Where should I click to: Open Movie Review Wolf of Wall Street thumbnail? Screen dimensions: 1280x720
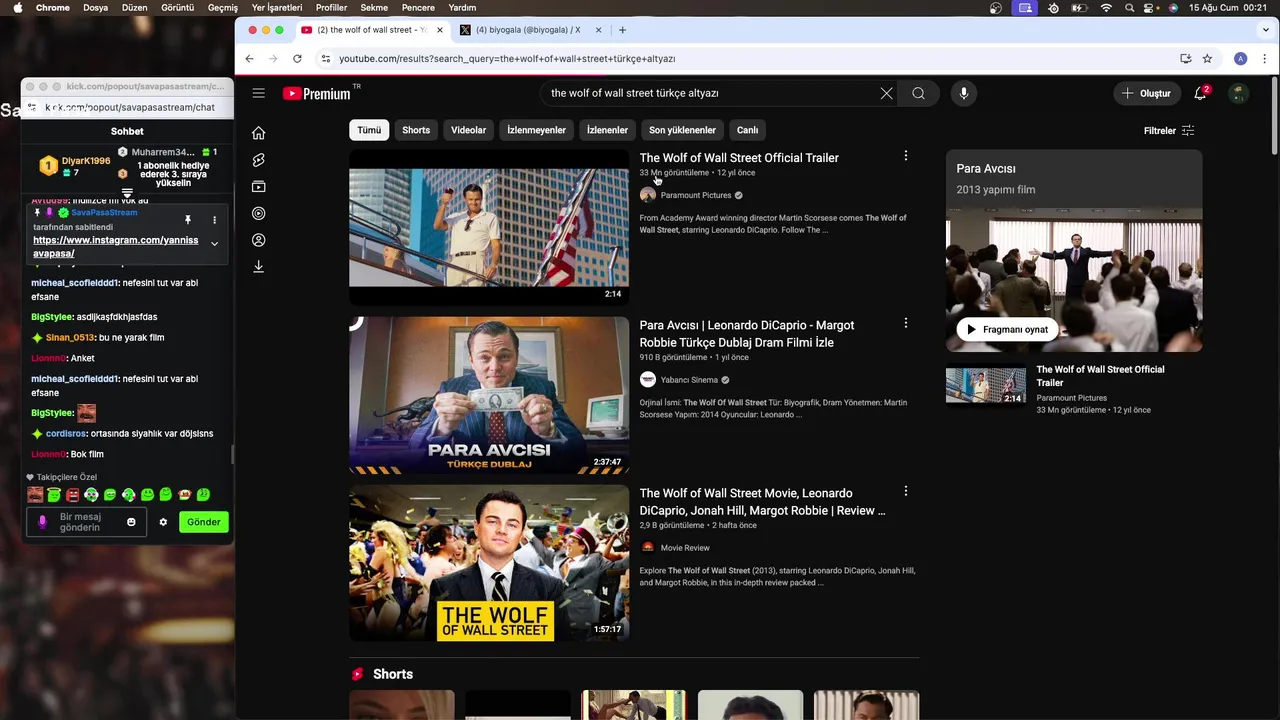(x=489, y=562)
